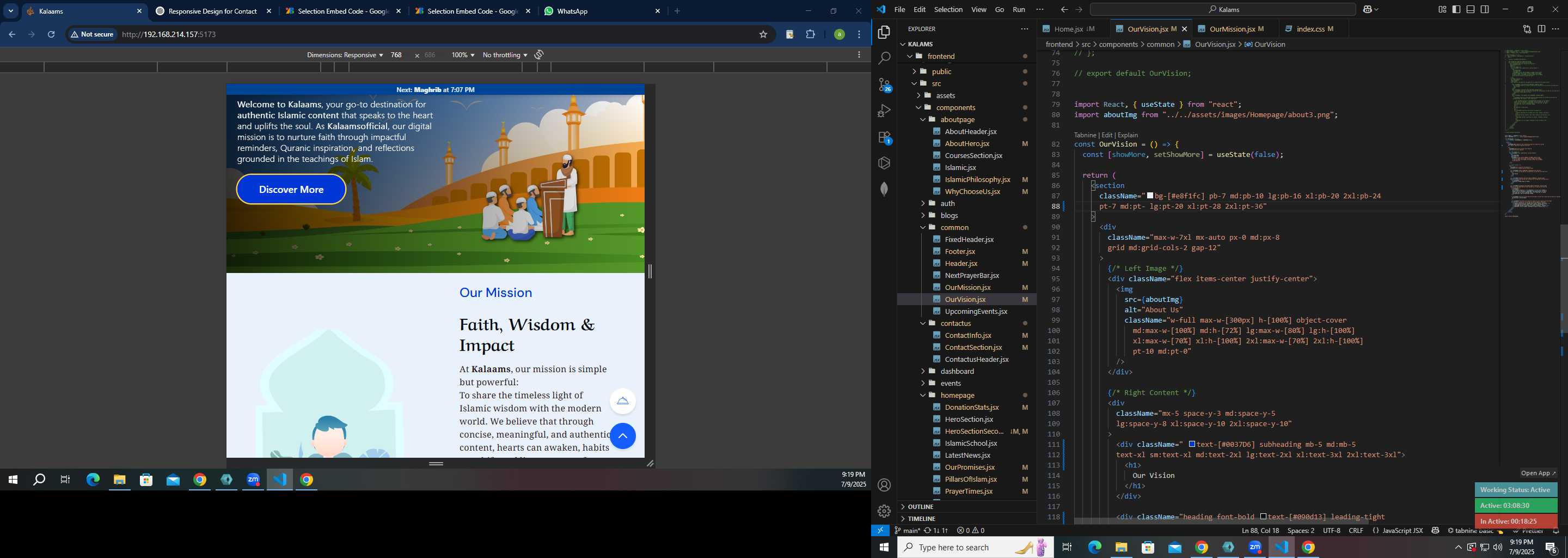Click errors and warnings count in status bar
The image size is (1568, 558).
[x=970, y=531]
